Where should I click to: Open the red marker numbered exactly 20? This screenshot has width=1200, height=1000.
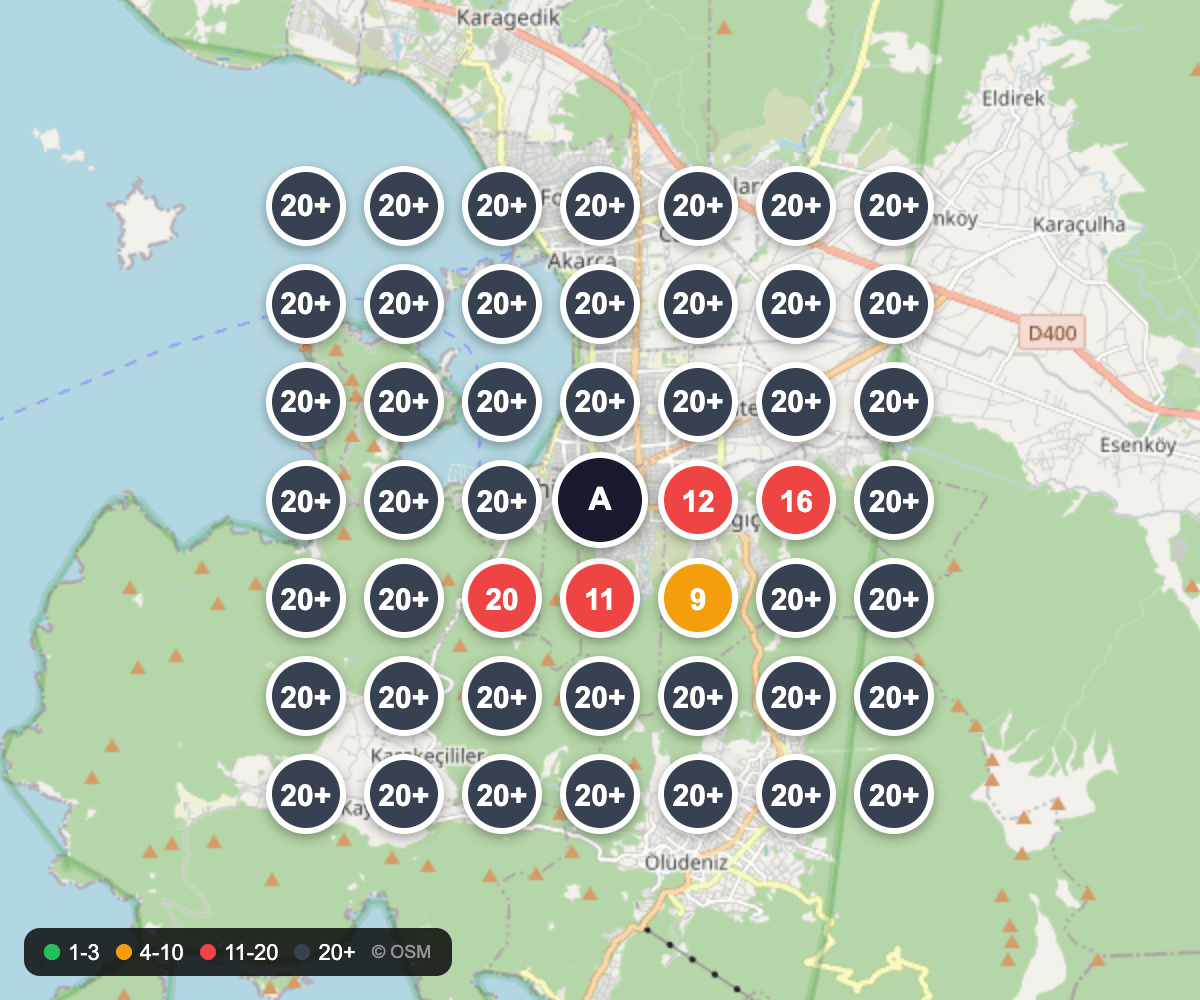(502, 598)
